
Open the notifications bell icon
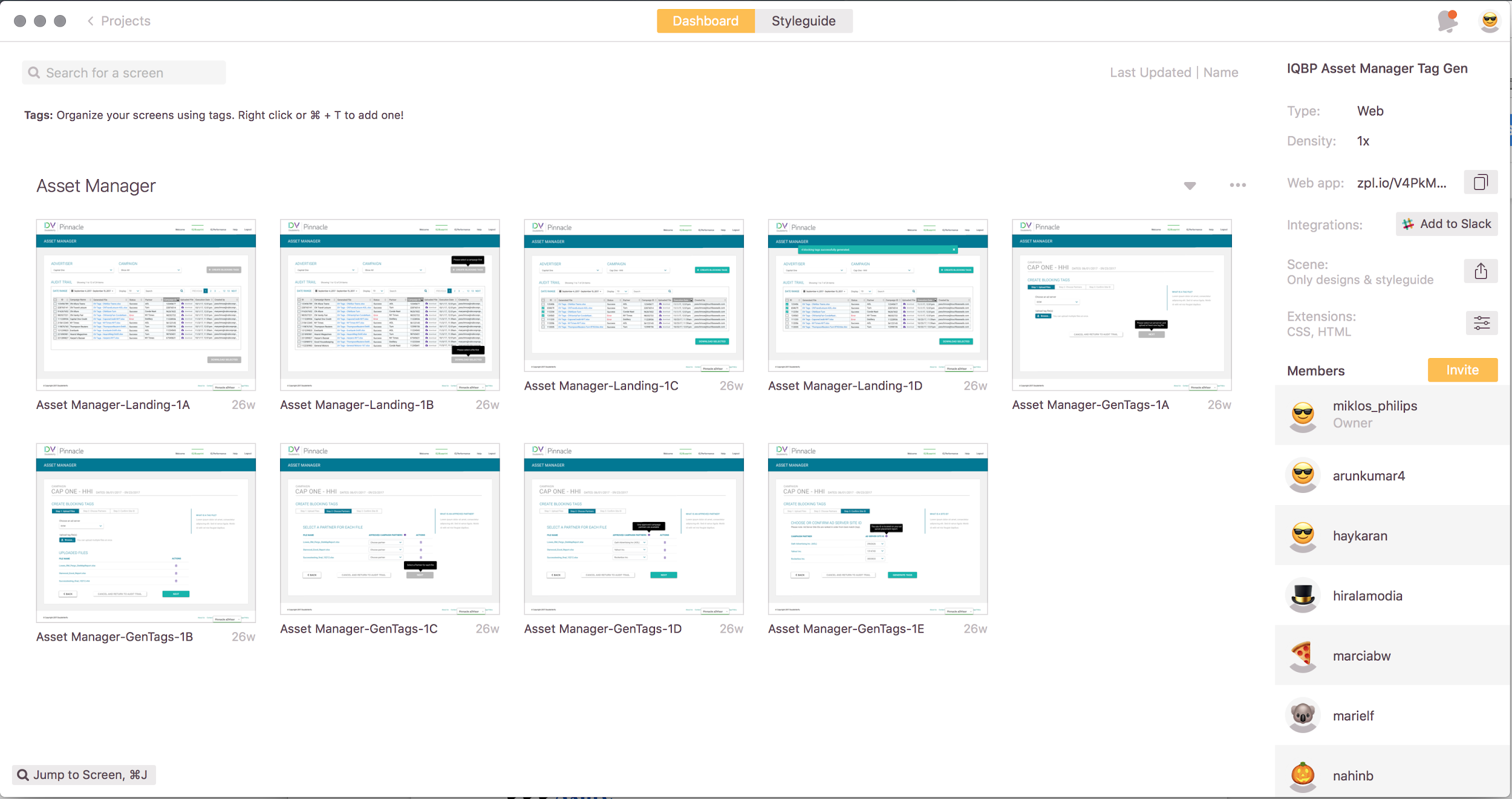1447,21
